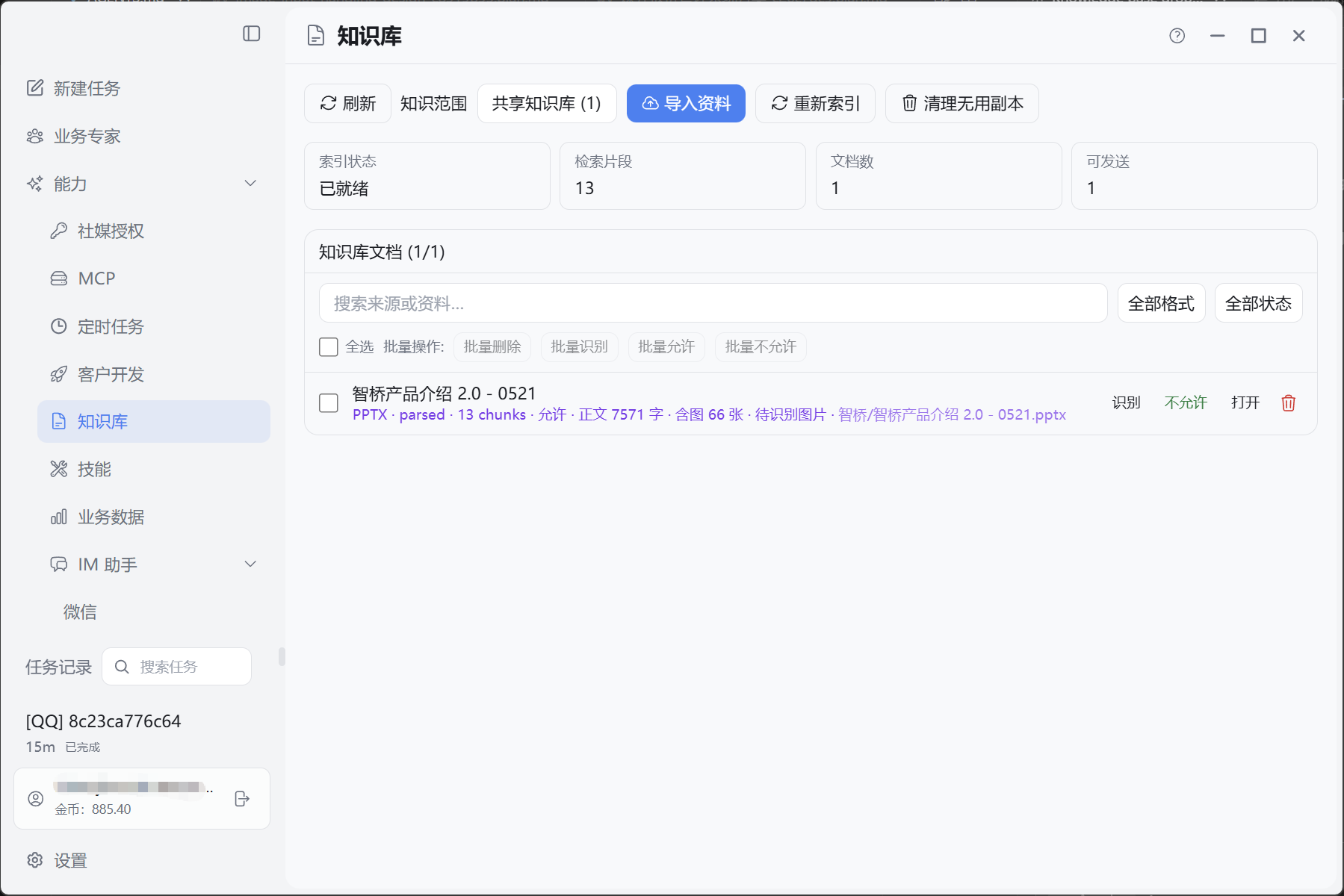This screenshot has height=896, width=1344.
Task: Delete 智桥产品介绍 document via red trash icon
Action: pos(1289,403)
